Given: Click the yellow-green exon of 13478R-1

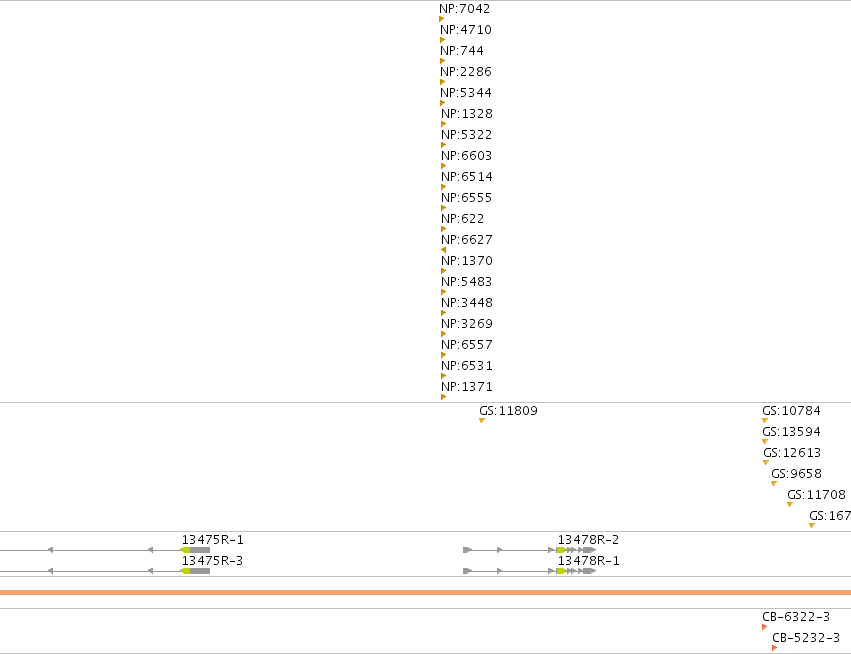Looking at the screenshot, I should [x=561, y=571].
